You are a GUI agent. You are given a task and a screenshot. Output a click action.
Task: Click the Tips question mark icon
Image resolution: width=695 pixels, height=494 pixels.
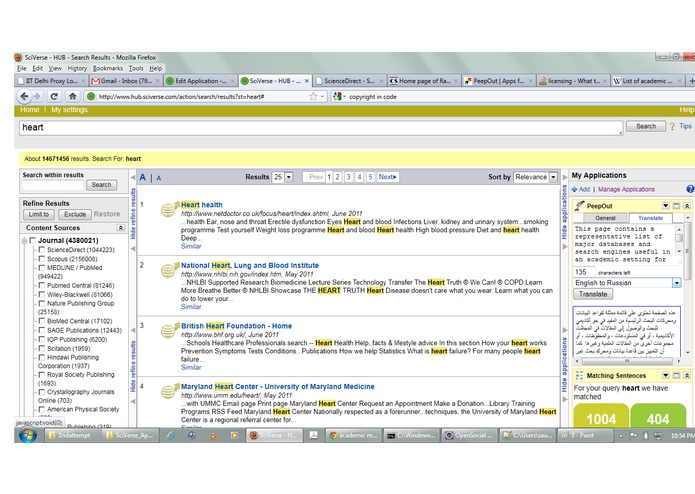(672, 126)
